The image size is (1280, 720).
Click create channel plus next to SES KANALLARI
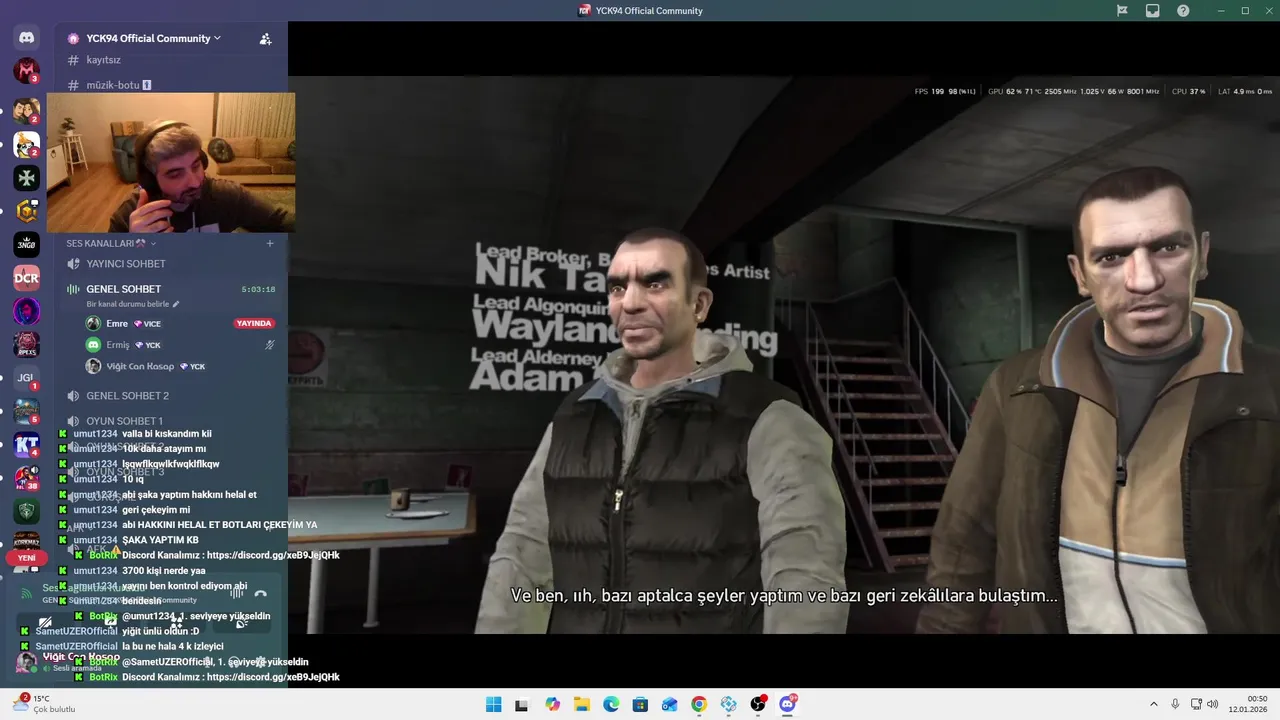click(x=269, y=243)
